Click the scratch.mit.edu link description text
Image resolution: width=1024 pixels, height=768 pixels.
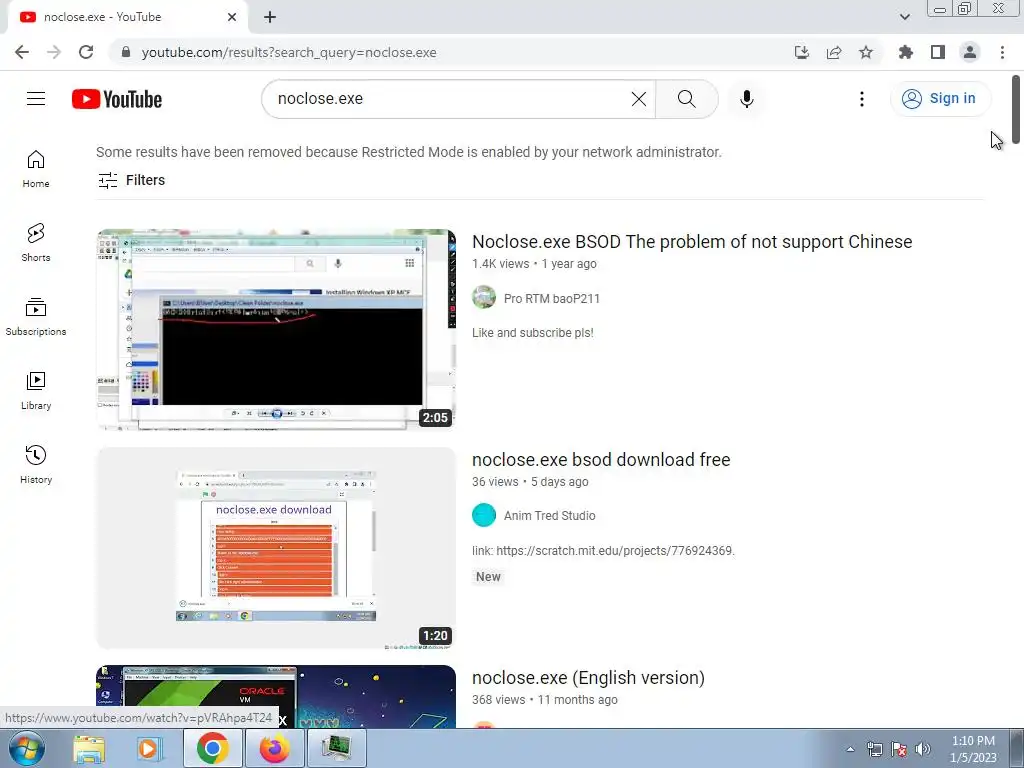point(603,551)
